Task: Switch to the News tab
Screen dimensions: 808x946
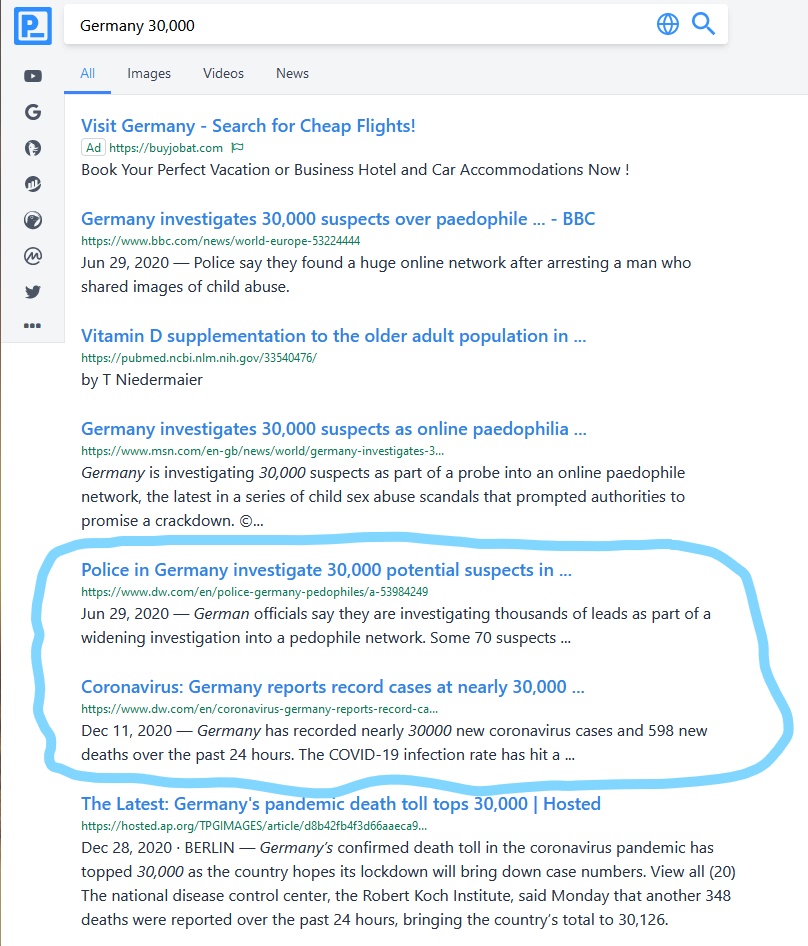Action: (x=292, y=73)
